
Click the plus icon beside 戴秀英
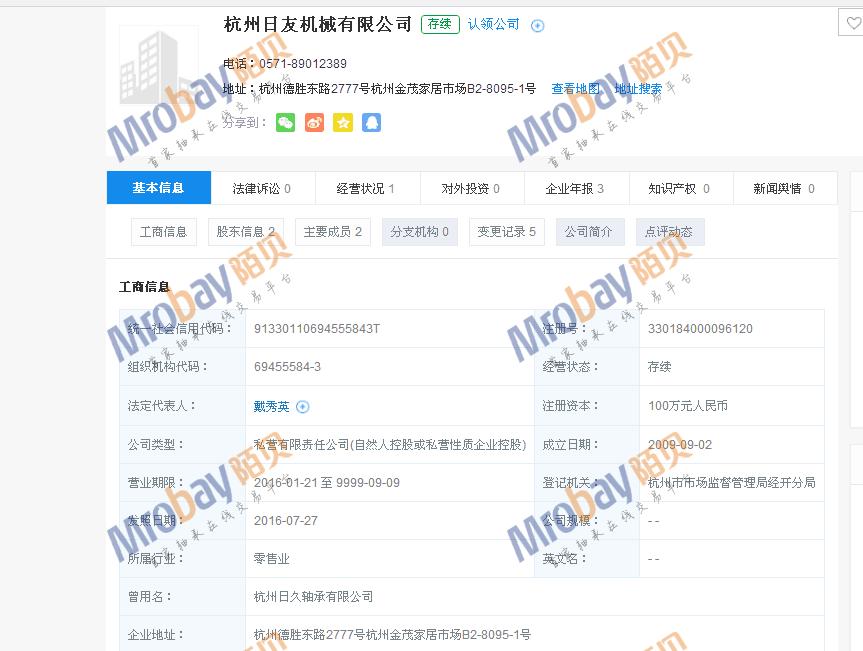pos(303,407)
